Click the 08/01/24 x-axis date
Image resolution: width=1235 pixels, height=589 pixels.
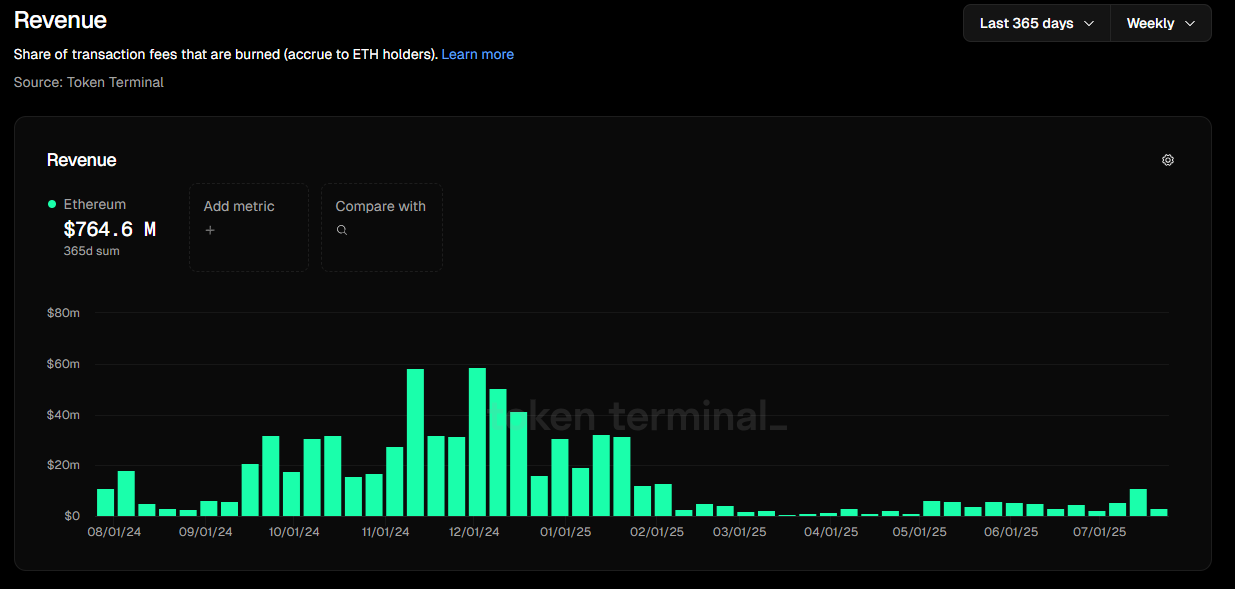[x=115, y=532]
